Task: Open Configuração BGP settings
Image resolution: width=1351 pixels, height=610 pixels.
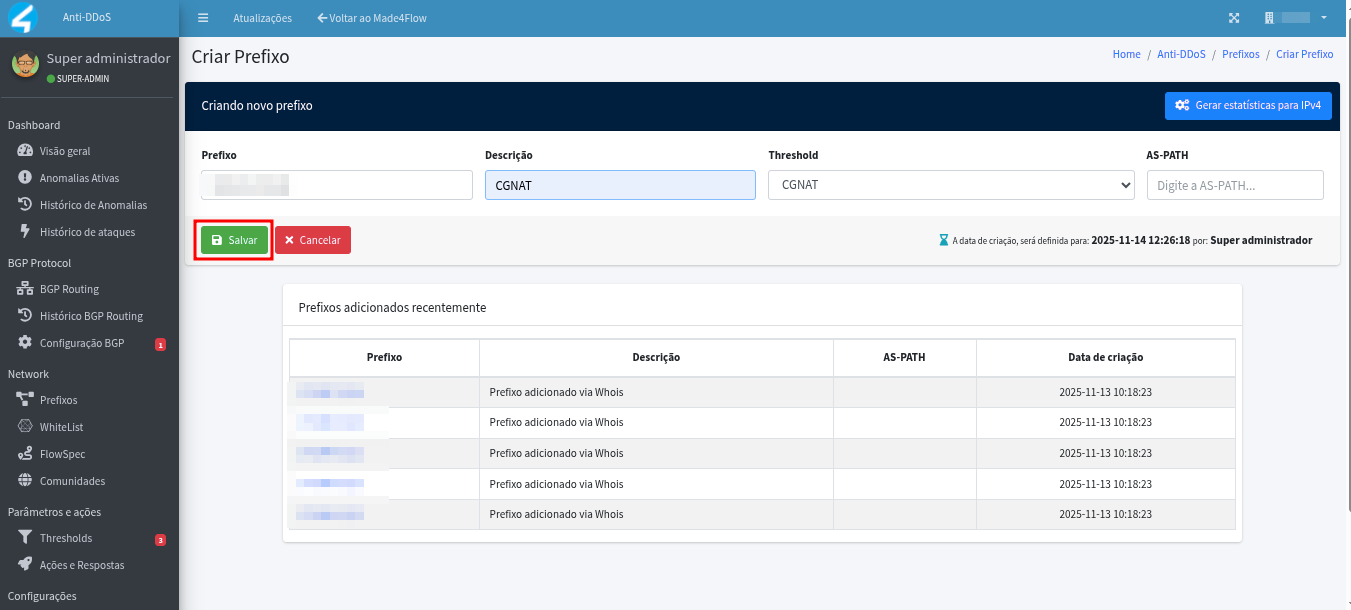Action: [x=82, y=343]
